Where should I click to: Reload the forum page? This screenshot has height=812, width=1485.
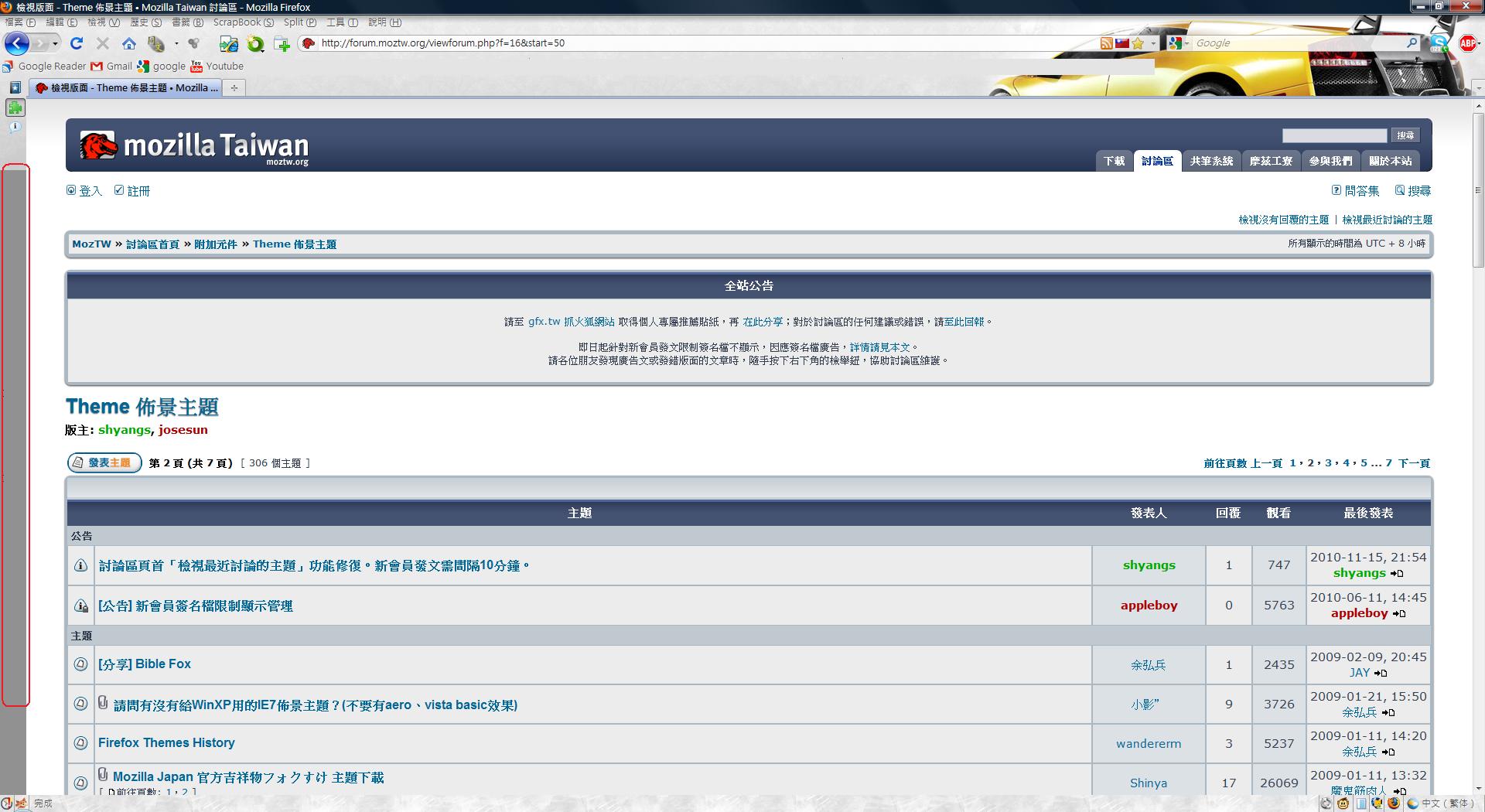(x=76, y=43)
